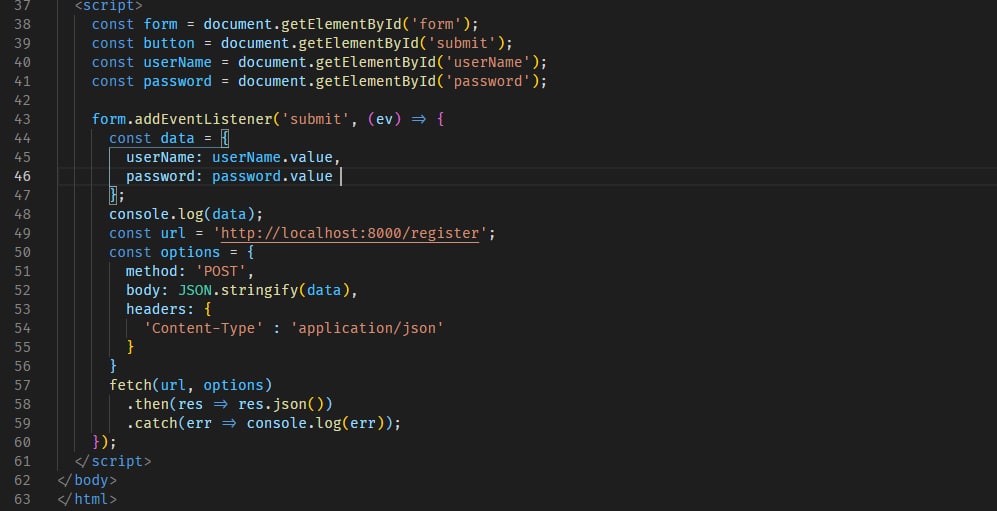This screenshot has height=511, width=997.
Task: Click userName.value on line 45
Action: (272, 157)
